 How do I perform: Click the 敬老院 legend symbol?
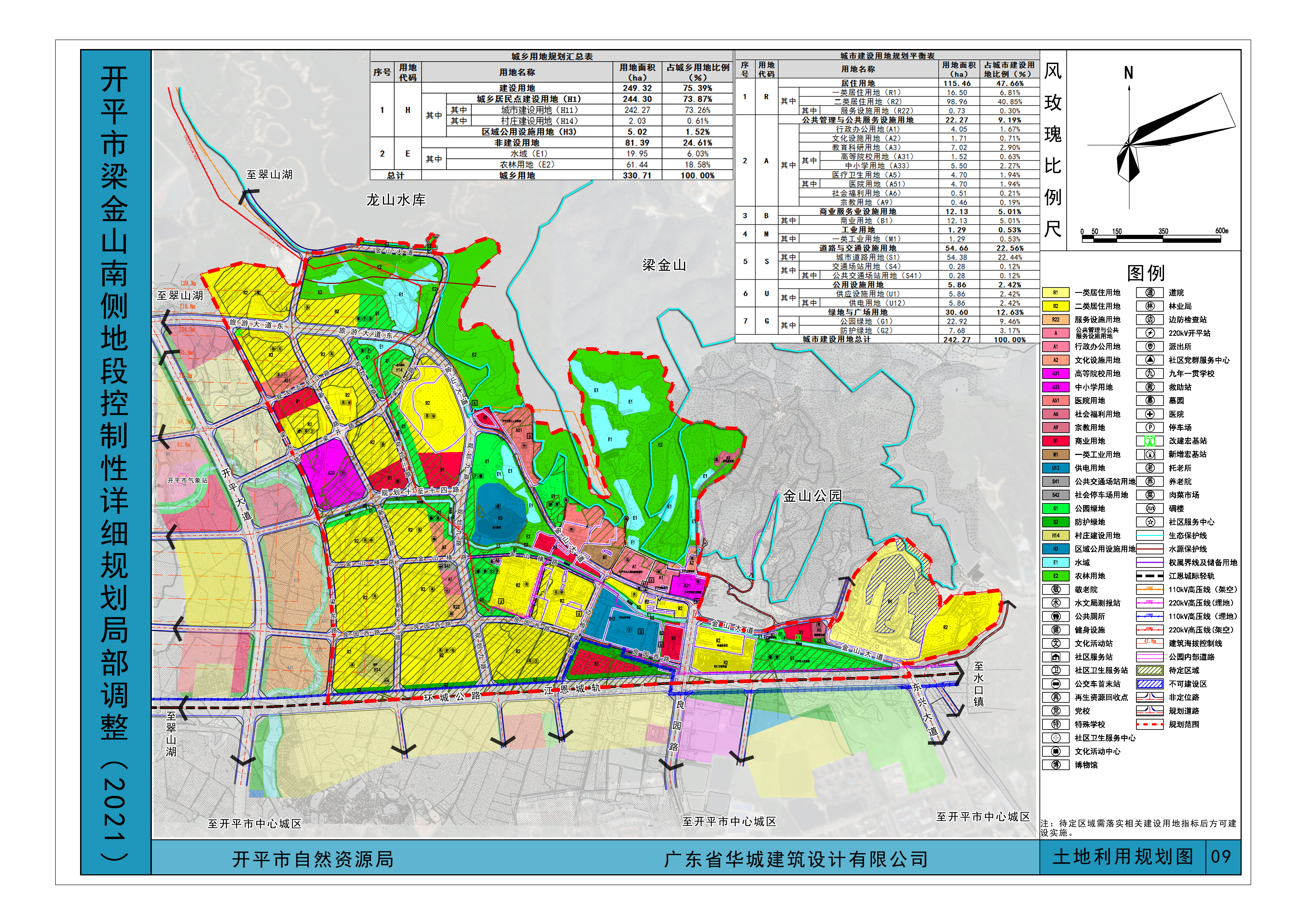(1056, 590)
